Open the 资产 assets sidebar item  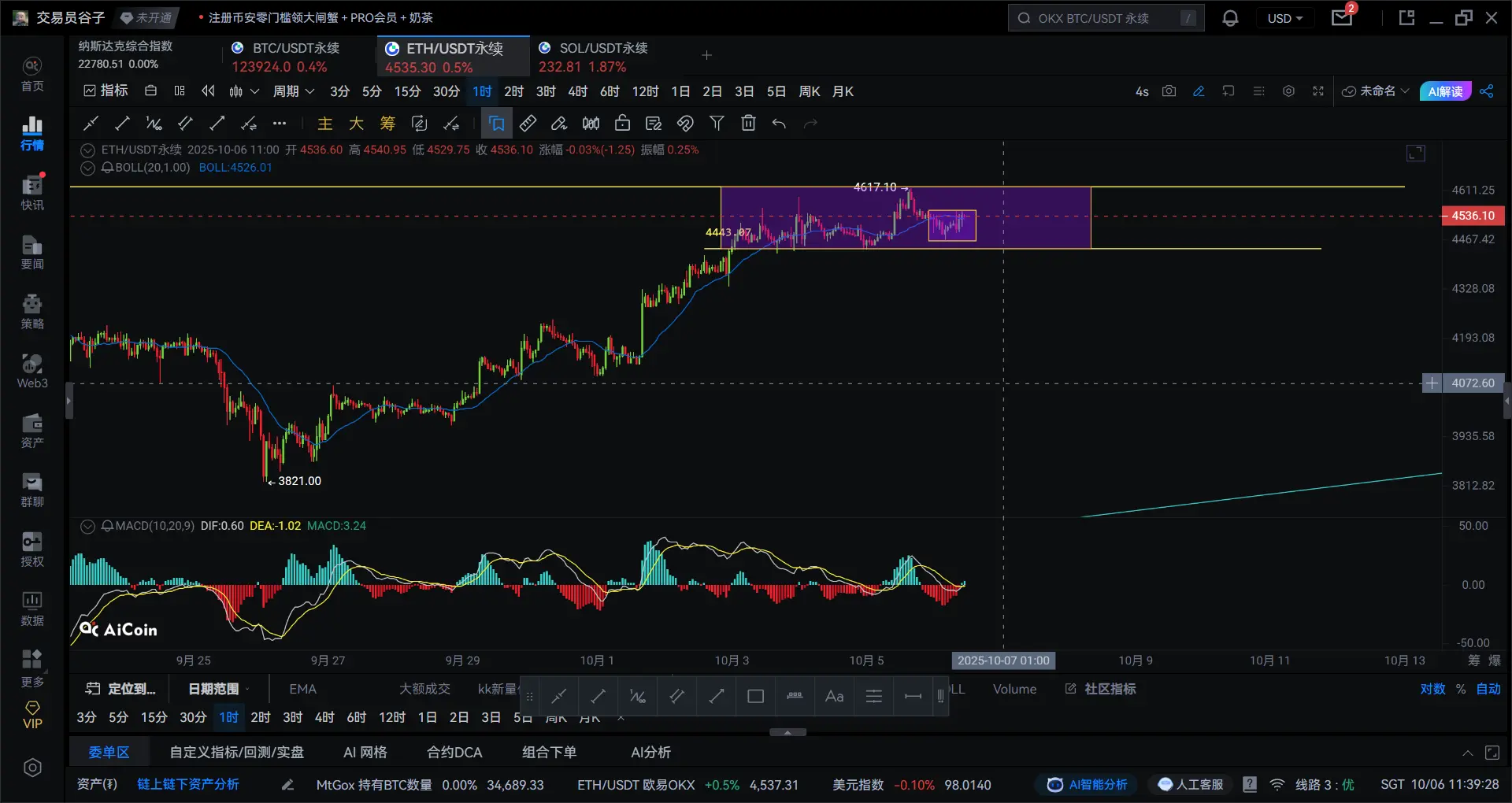coord(32,431)
